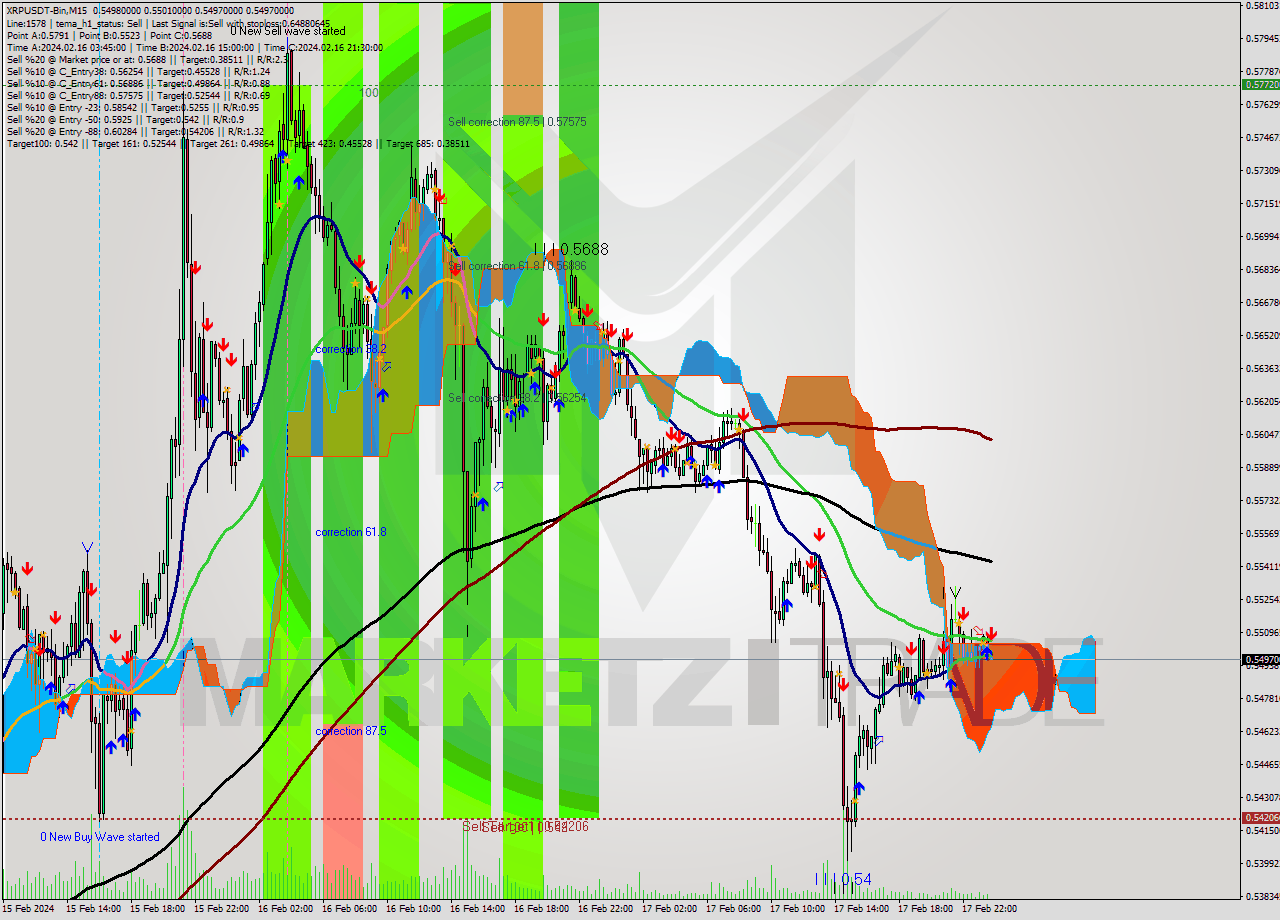Click 'Sell correction 38.2 | 0.56254' label

click(x=517, y=398)
